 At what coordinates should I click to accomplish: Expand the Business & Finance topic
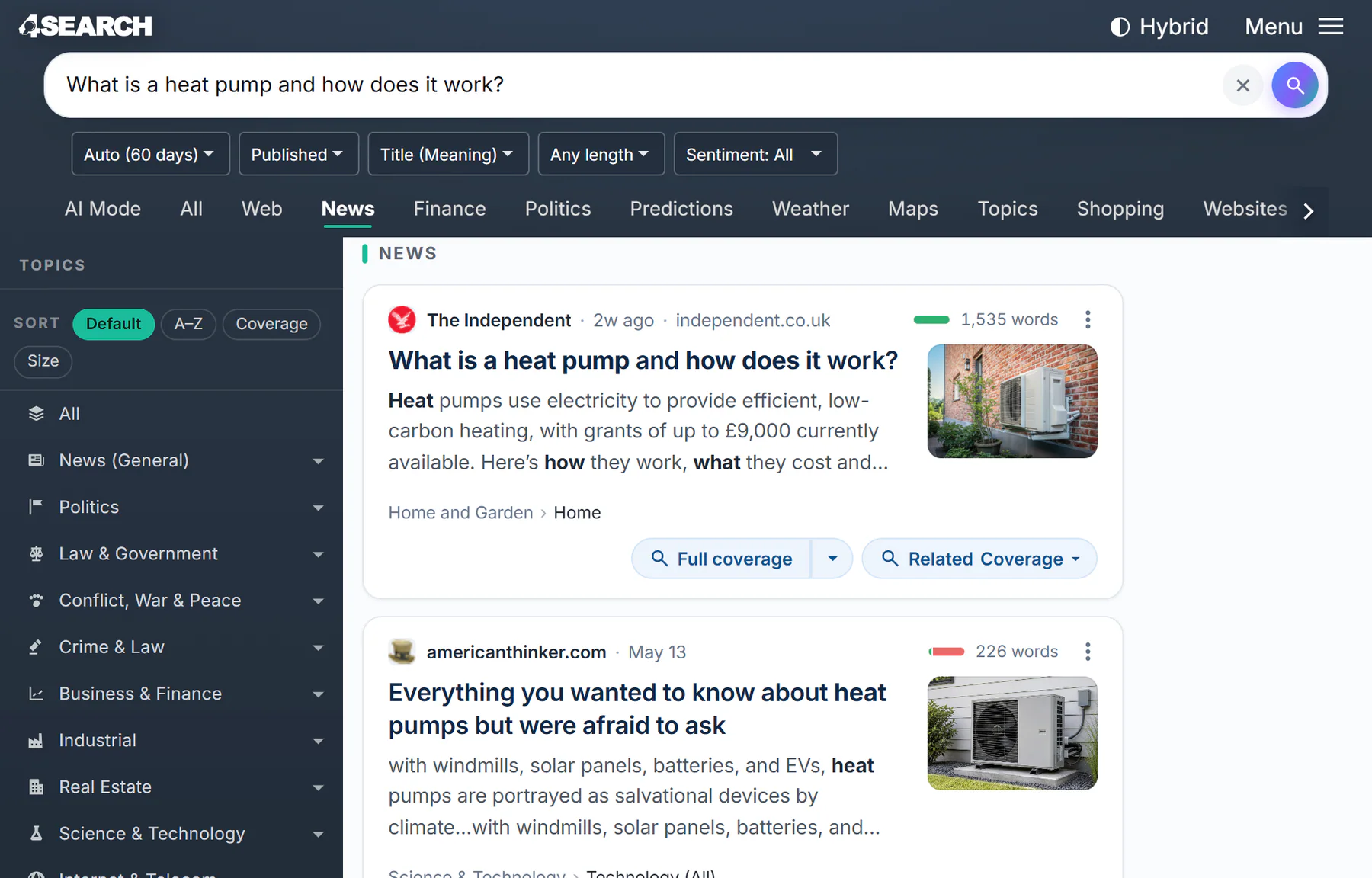pos(318,694)
